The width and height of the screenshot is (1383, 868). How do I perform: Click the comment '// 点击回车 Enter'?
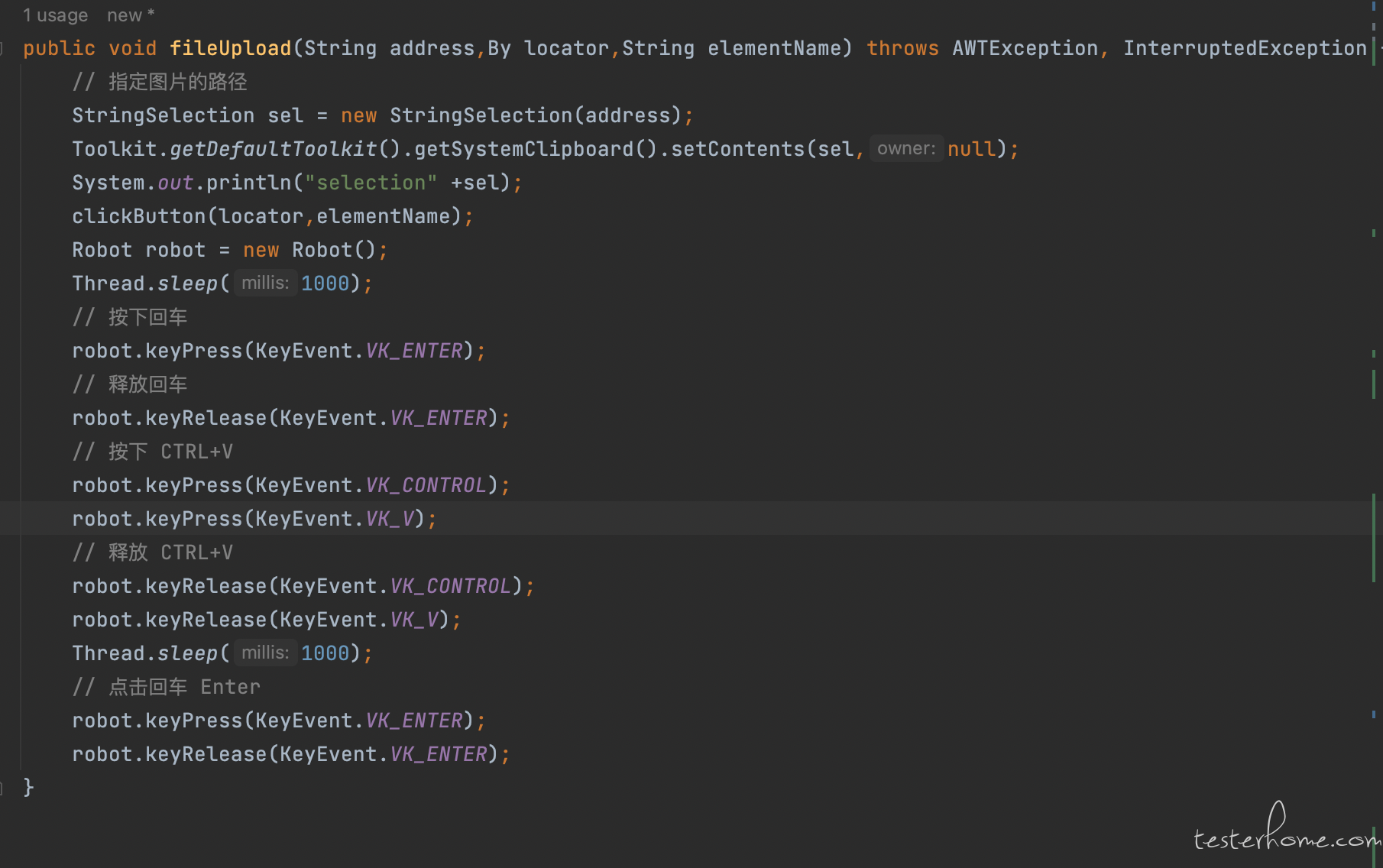[167, 687]
